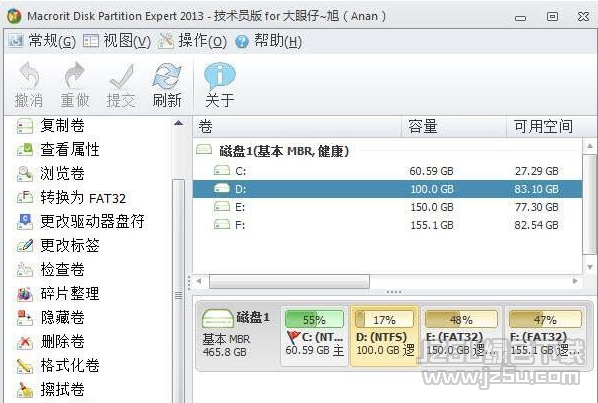598x403 pixels.
Task: Open the About (关于) info icon
Action: 220,76
